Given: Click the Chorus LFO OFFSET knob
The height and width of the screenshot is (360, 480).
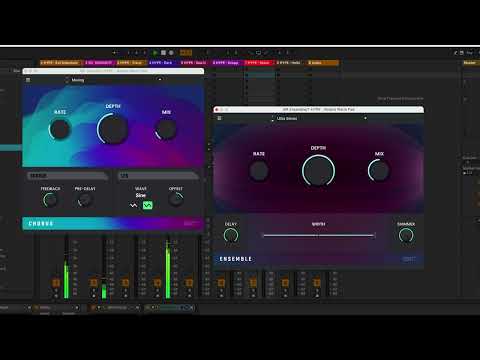Looking at the screenshot, I should 175,199.
